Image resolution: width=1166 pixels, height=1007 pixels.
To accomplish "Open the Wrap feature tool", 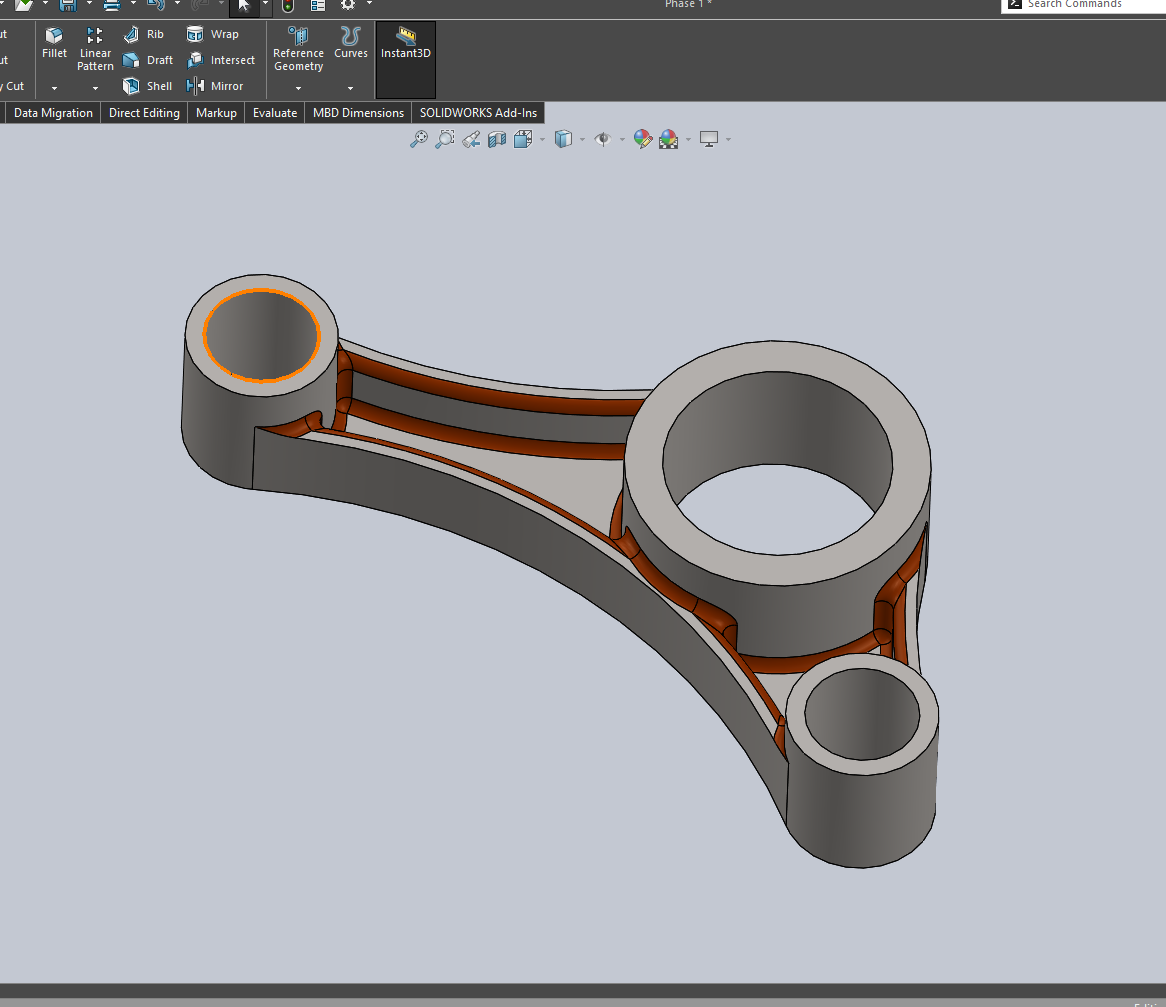I will (211, 33).
